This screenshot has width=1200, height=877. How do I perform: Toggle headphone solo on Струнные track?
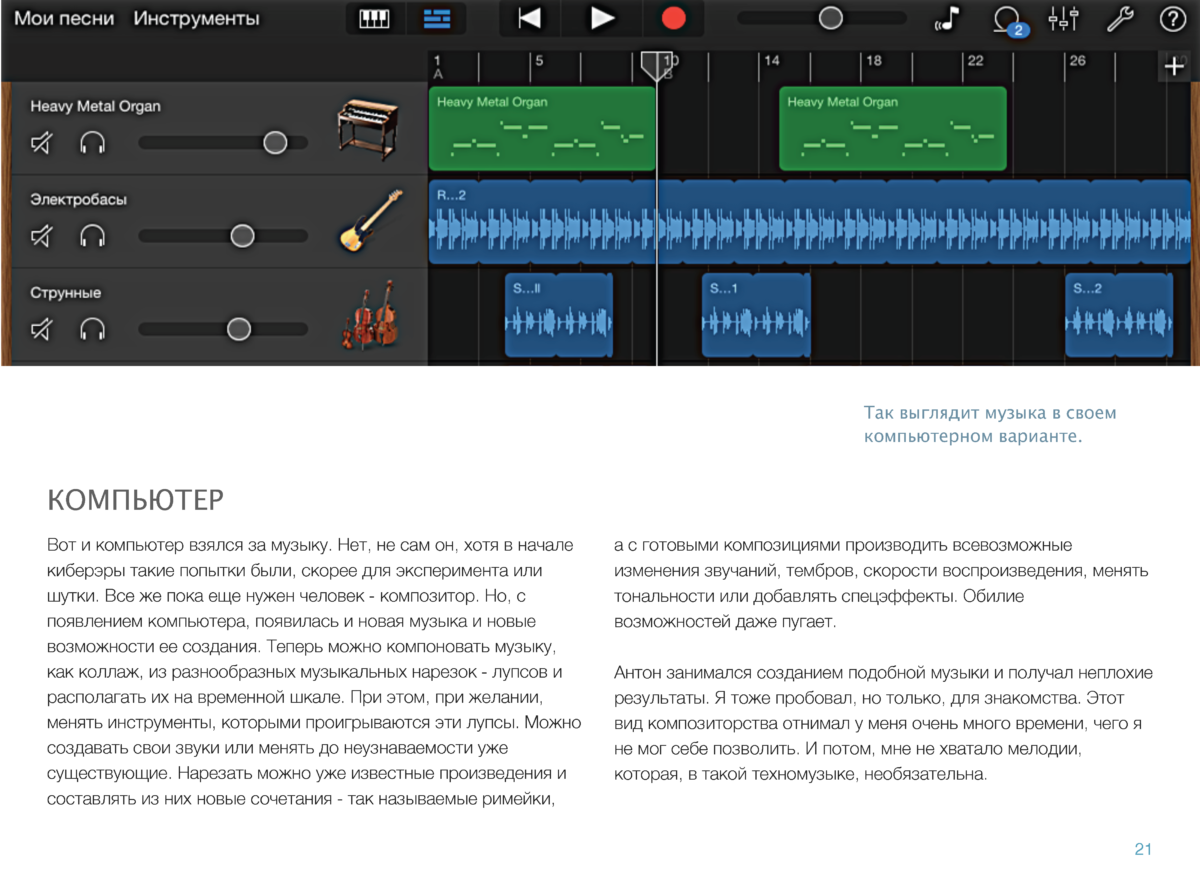92,328
